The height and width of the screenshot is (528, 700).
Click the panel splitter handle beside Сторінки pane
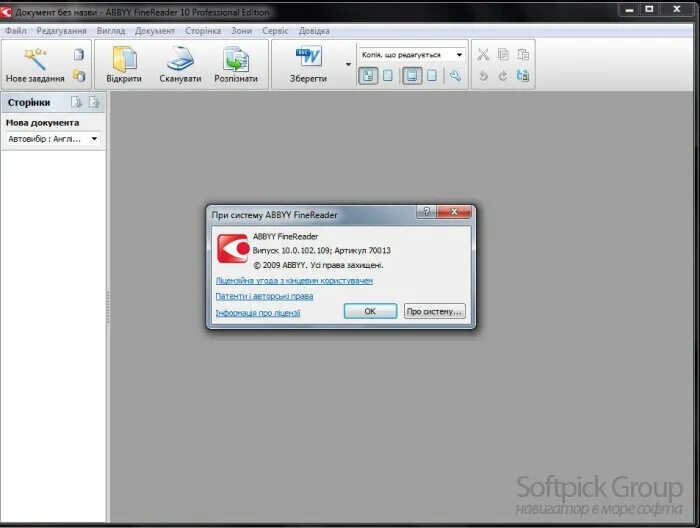pyautogui.click(x=108, y=307)
